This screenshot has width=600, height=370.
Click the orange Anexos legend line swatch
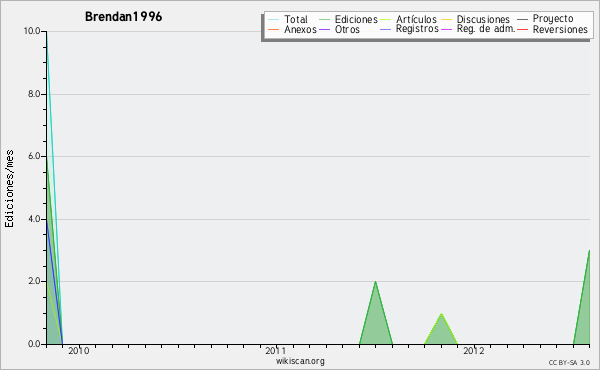click(273, 29)
